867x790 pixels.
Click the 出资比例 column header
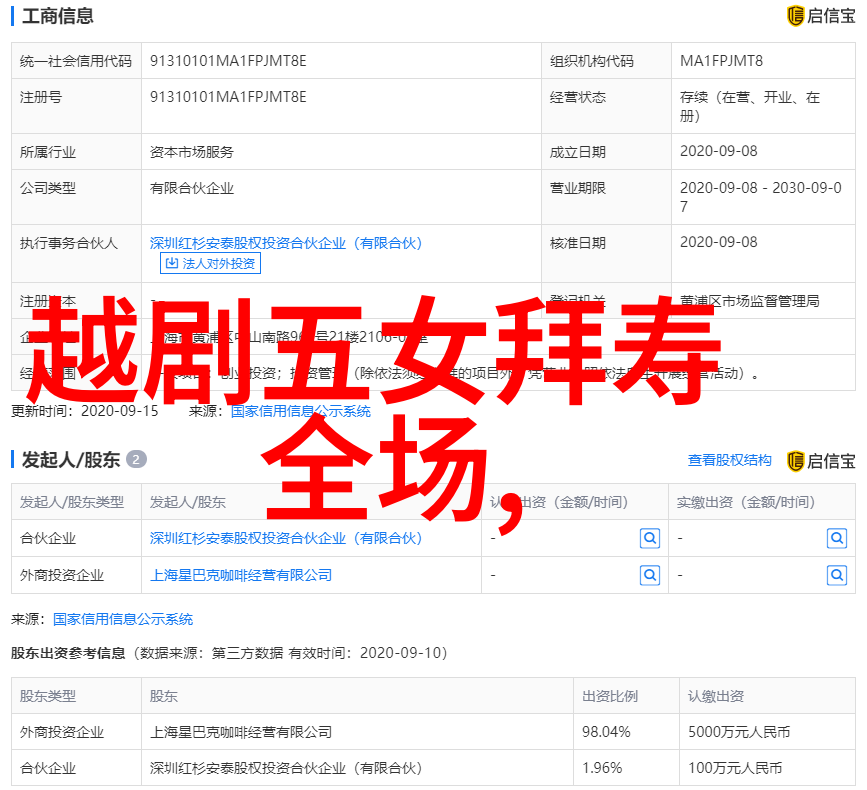(609, 696)
